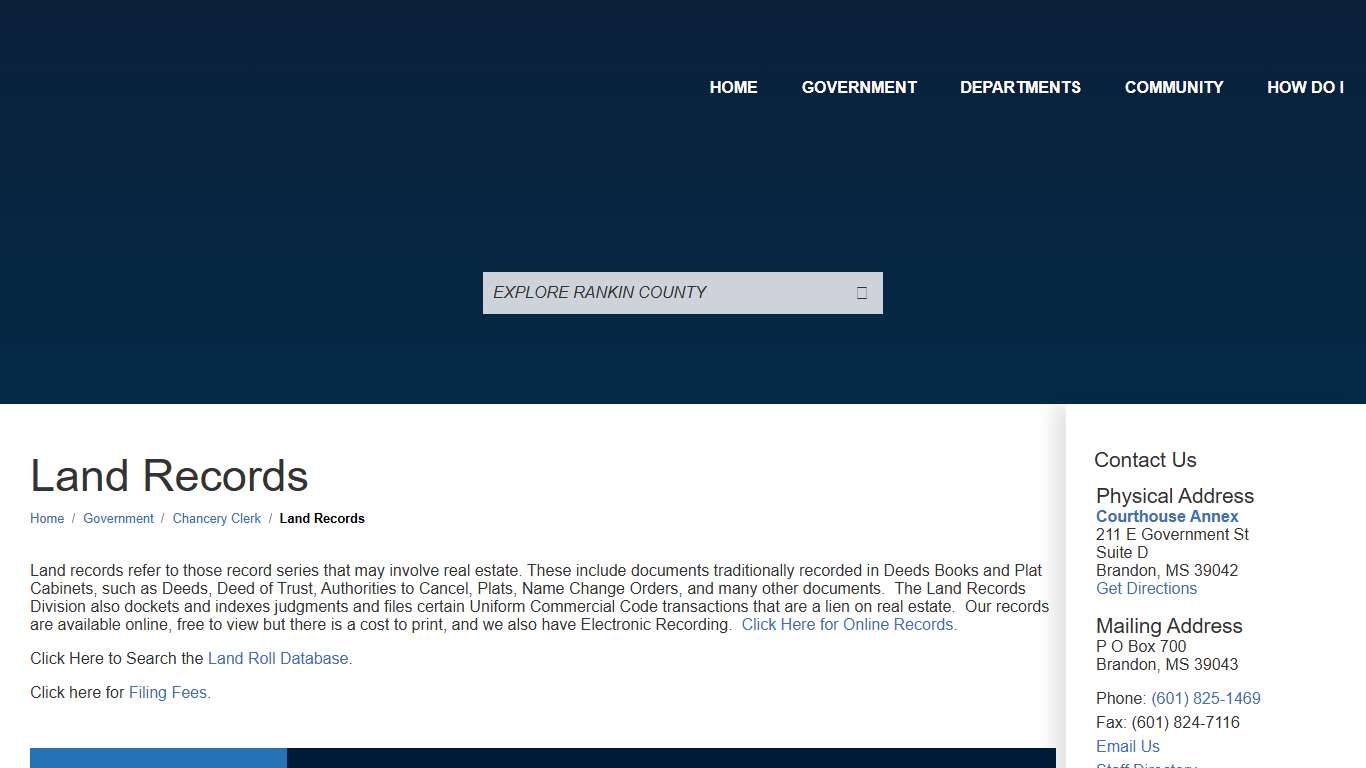Viewport: 1366px width, 768px height.
Task: Expand the COMMUNITY menu
Action: click(x=1174, y=87)
